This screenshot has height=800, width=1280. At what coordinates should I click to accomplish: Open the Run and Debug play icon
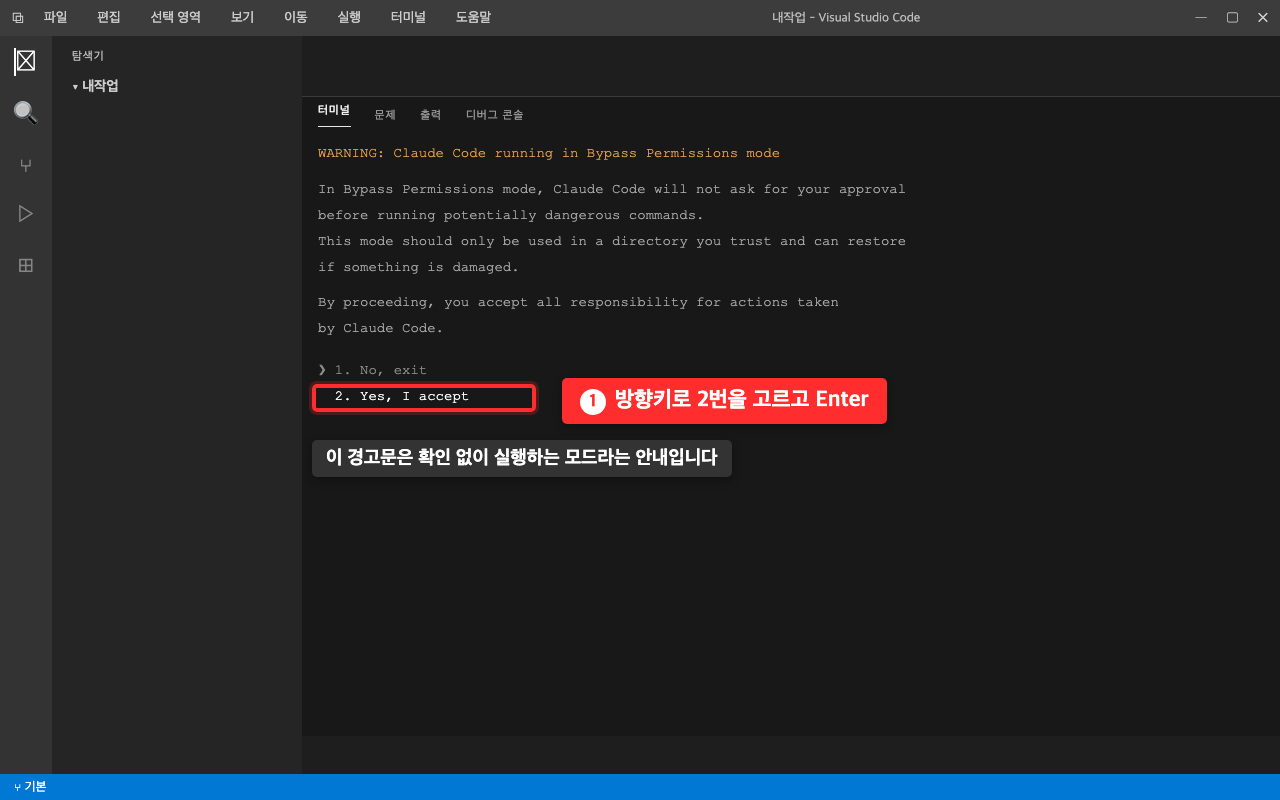[x=25, y=214]
